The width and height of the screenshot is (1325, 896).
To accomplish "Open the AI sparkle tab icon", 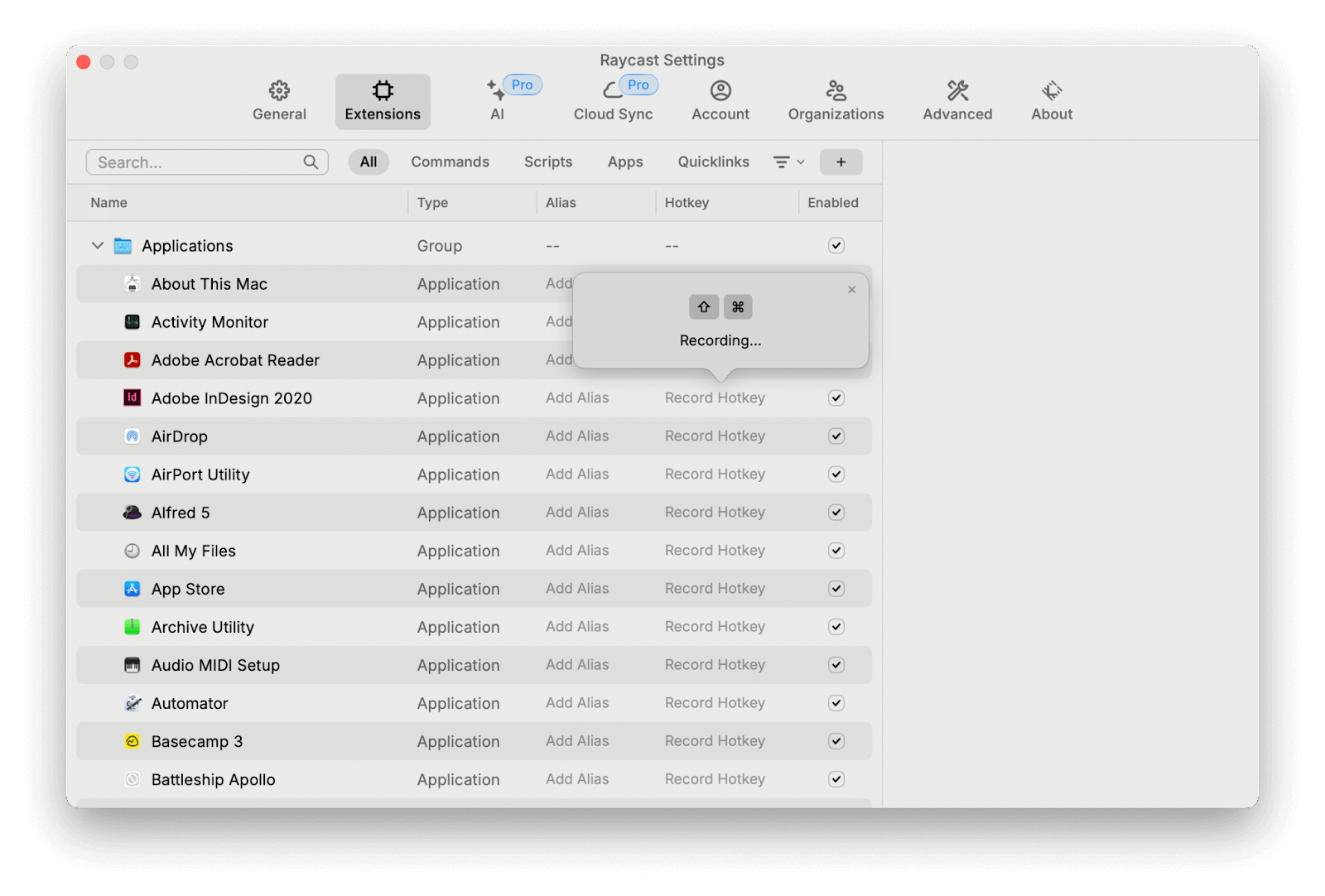I will pos(496,90).
